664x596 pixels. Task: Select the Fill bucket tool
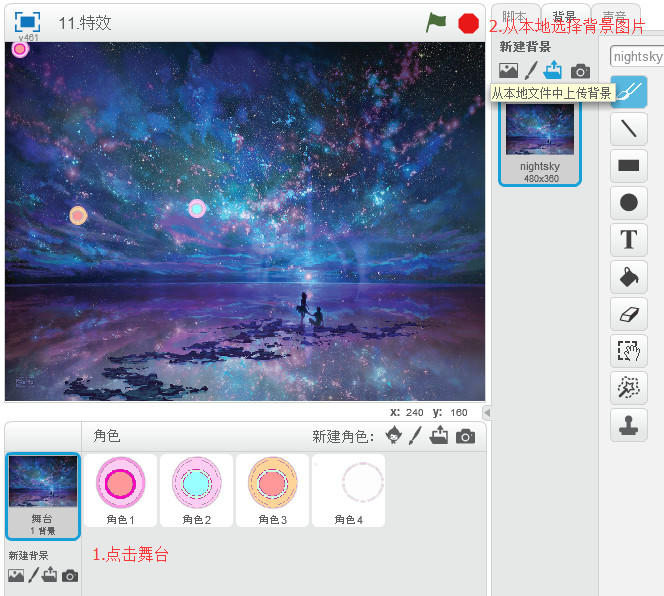629,277
